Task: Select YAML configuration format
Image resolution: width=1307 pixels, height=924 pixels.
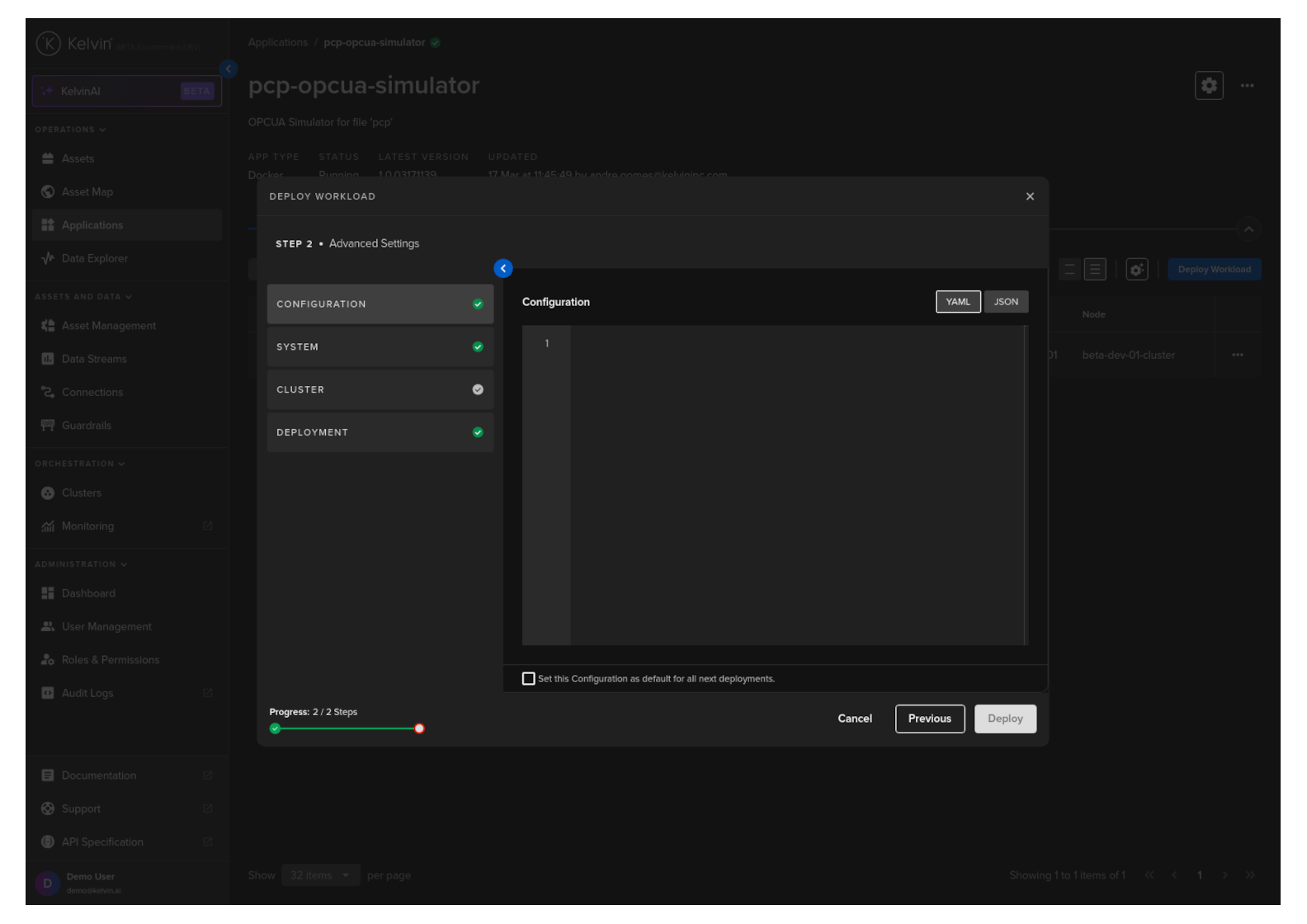Action: pos(957,302)
